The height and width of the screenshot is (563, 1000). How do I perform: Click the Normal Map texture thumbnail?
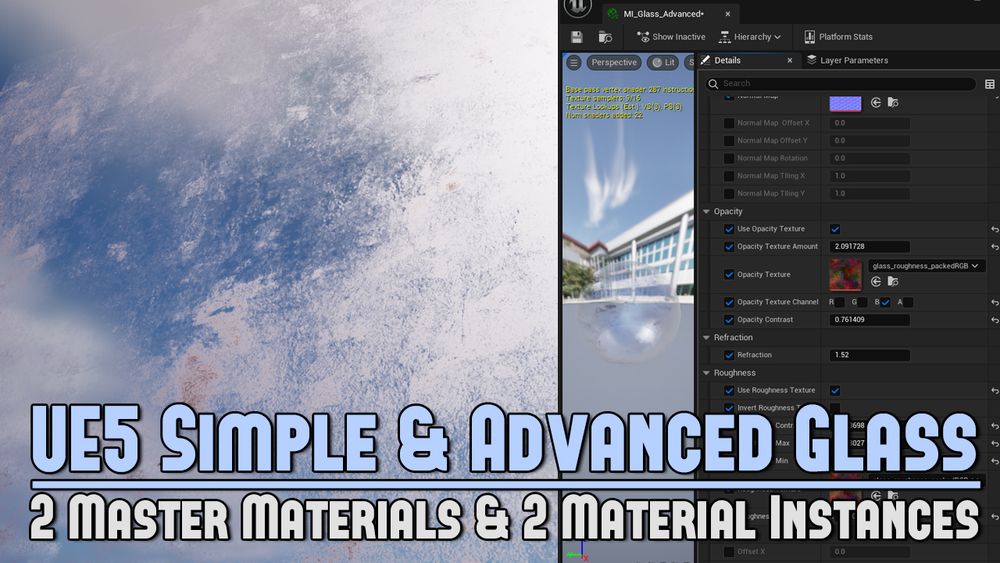click(845, 103)
